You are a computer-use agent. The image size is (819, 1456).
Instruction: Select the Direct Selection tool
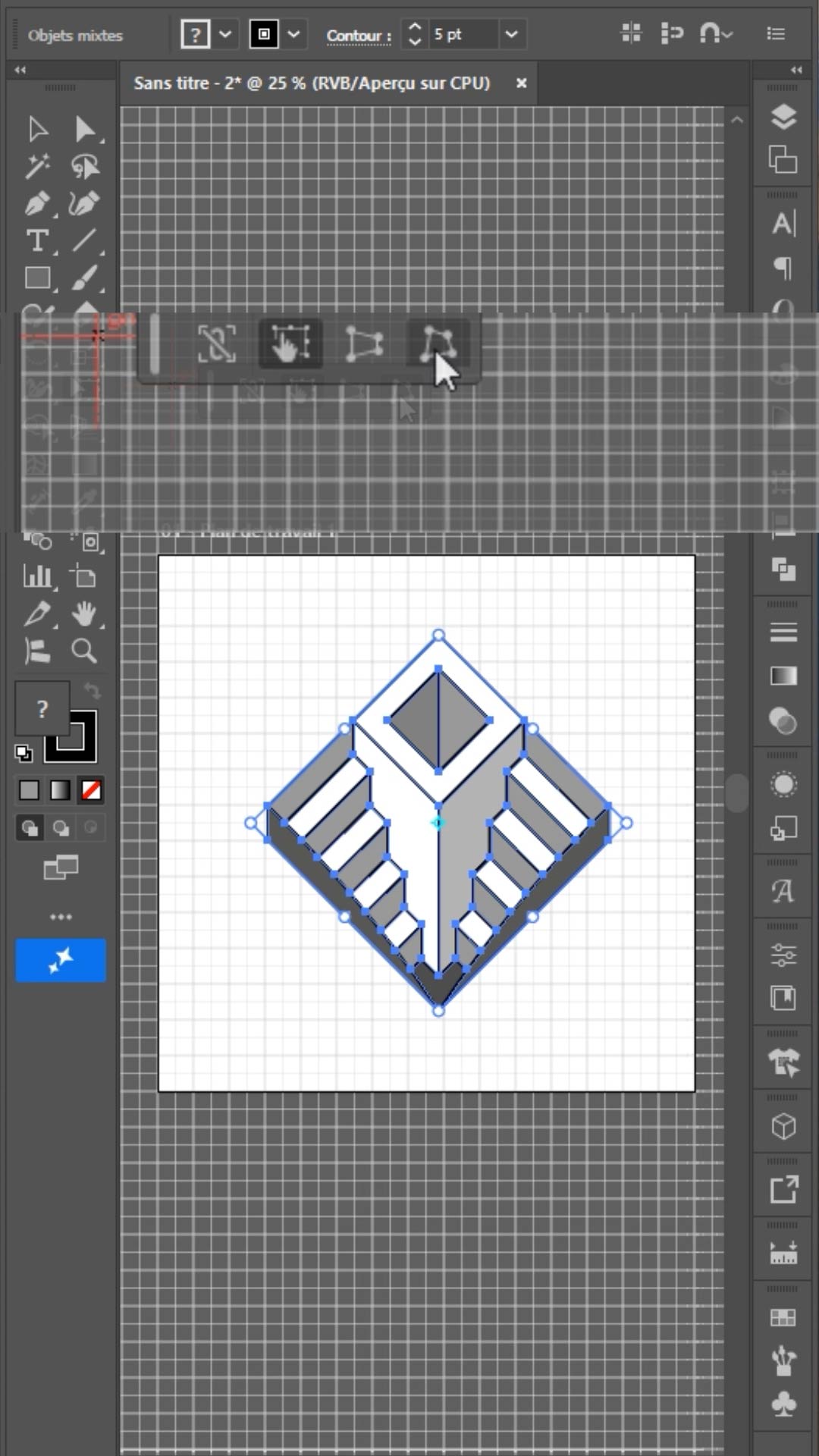(x=85, y=129)
